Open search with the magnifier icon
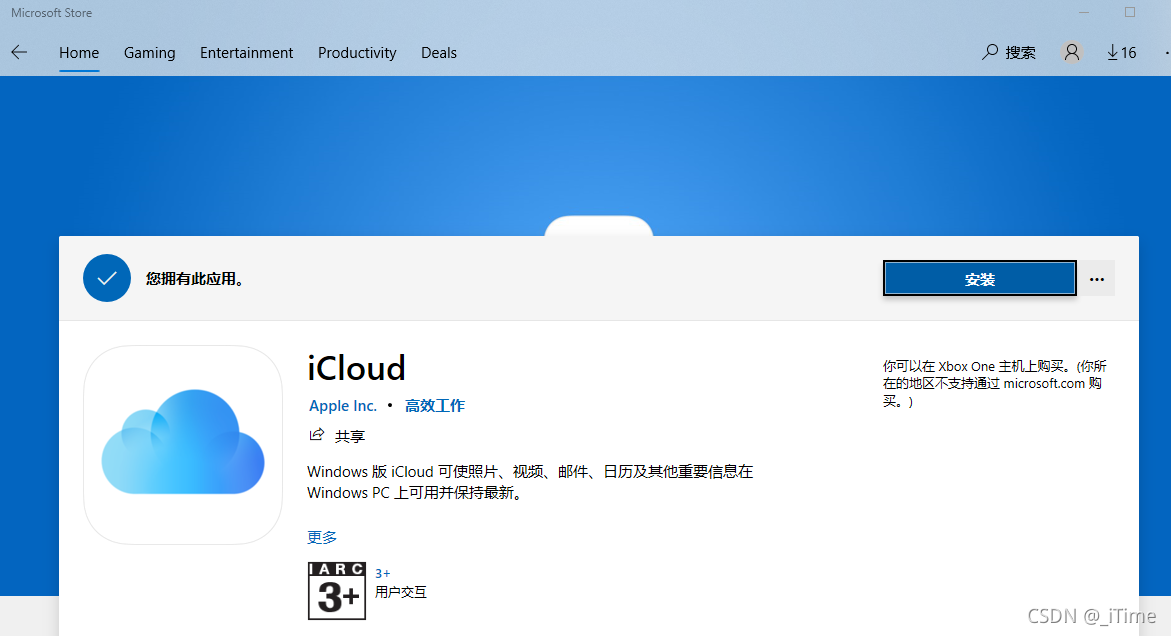 tap(990, 52)
